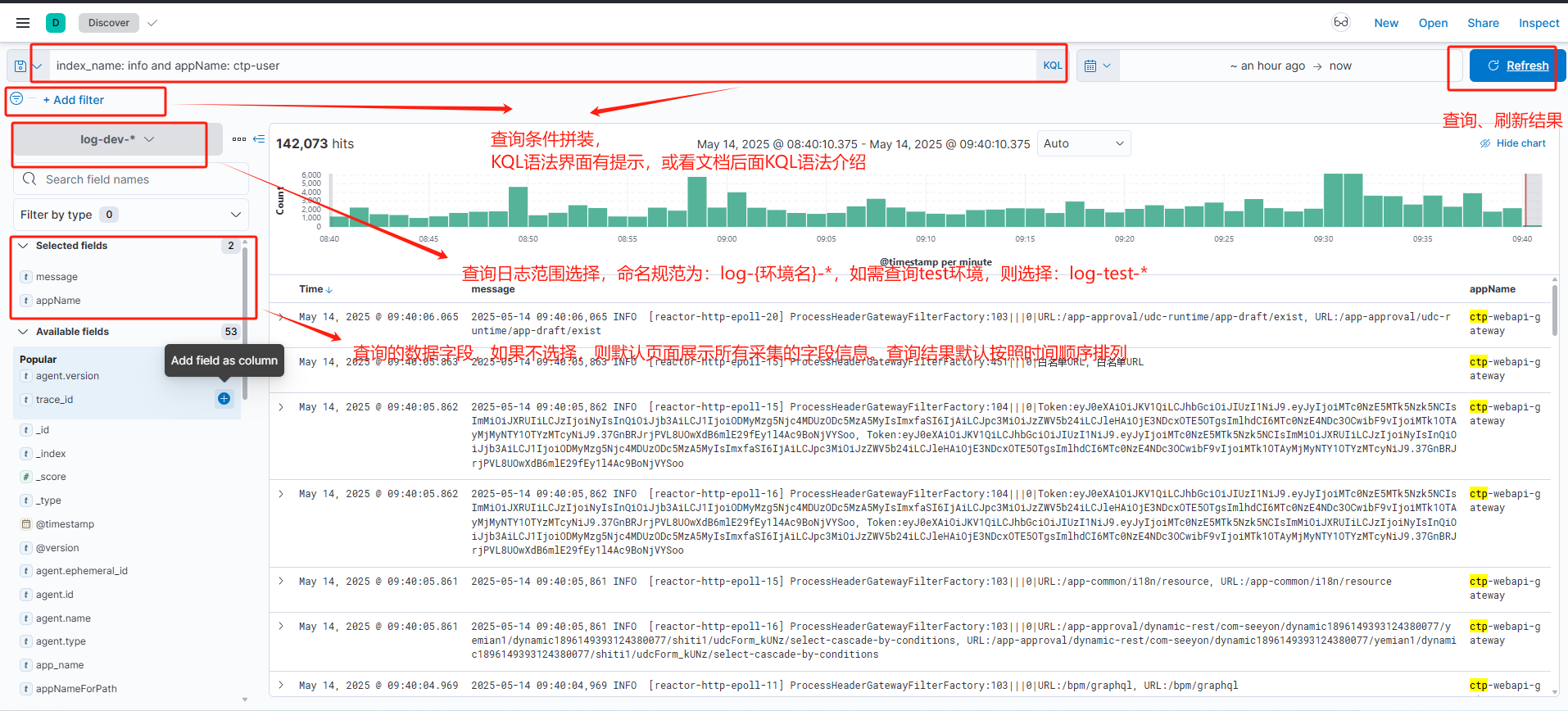1568x711 pixels.
Task: Open the glasses help icon in header
Action: coord(1341,22)
